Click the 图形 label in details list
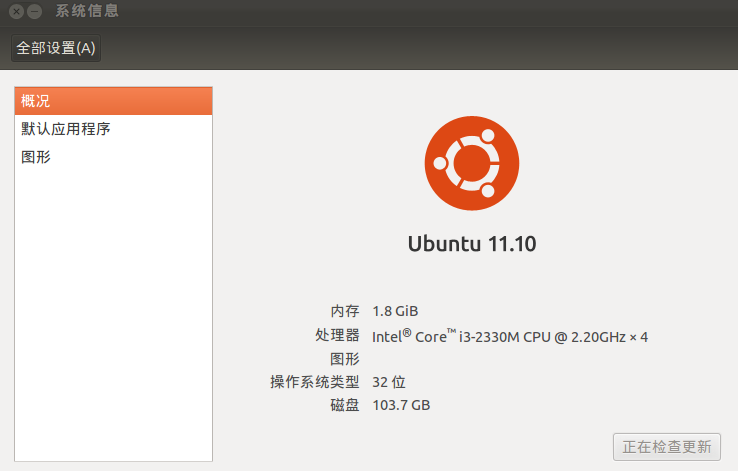 (345, 359)
